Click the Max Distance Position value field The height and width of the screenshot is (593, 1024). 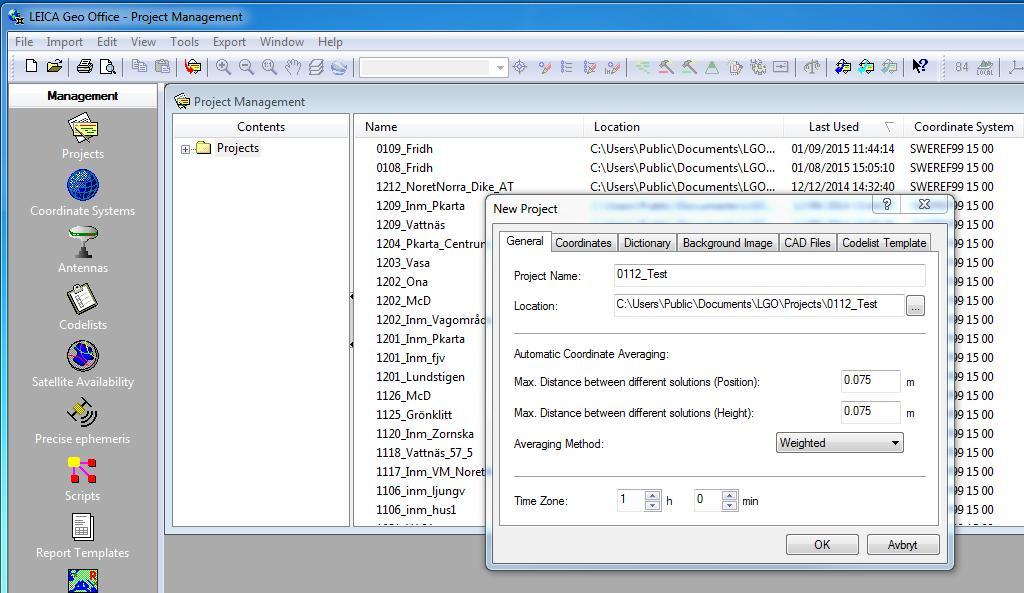(871, 381)
